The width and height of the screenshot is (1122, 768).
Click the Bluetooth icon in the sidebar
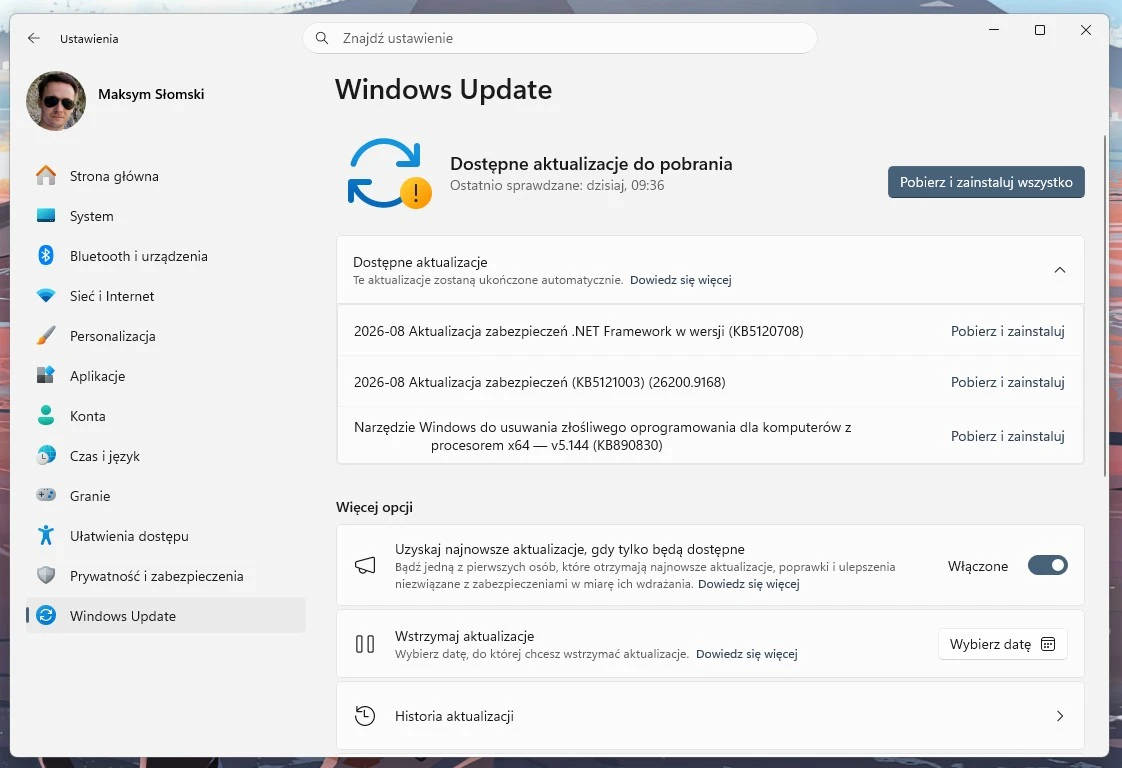(x=46, y=256)
